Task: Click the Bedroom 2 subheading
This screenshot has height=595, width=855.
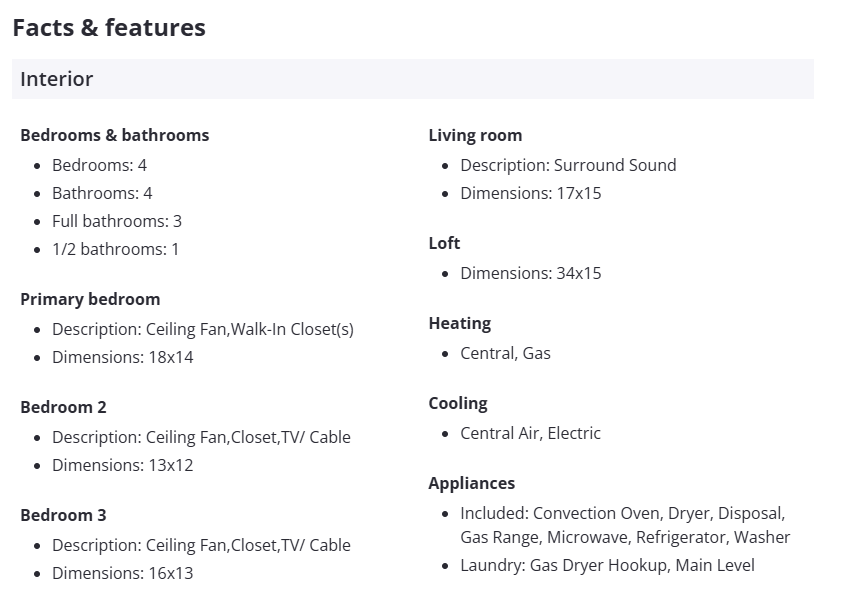Action: tap(63, 407)
